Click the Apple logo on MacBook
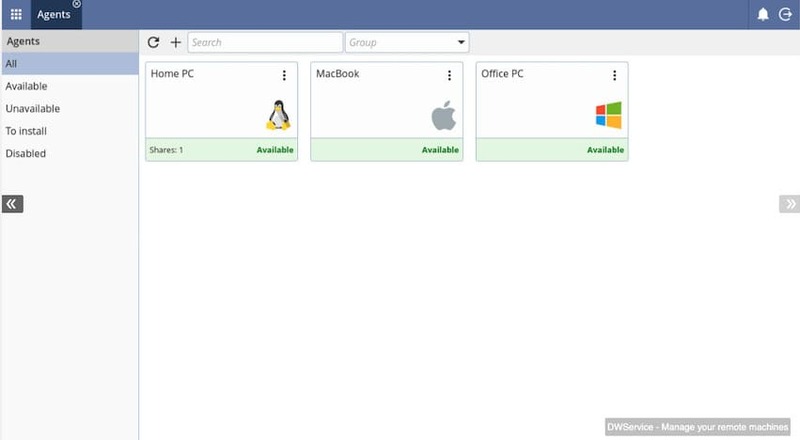This screenshot has height=440, width=800. click(443, 115)
